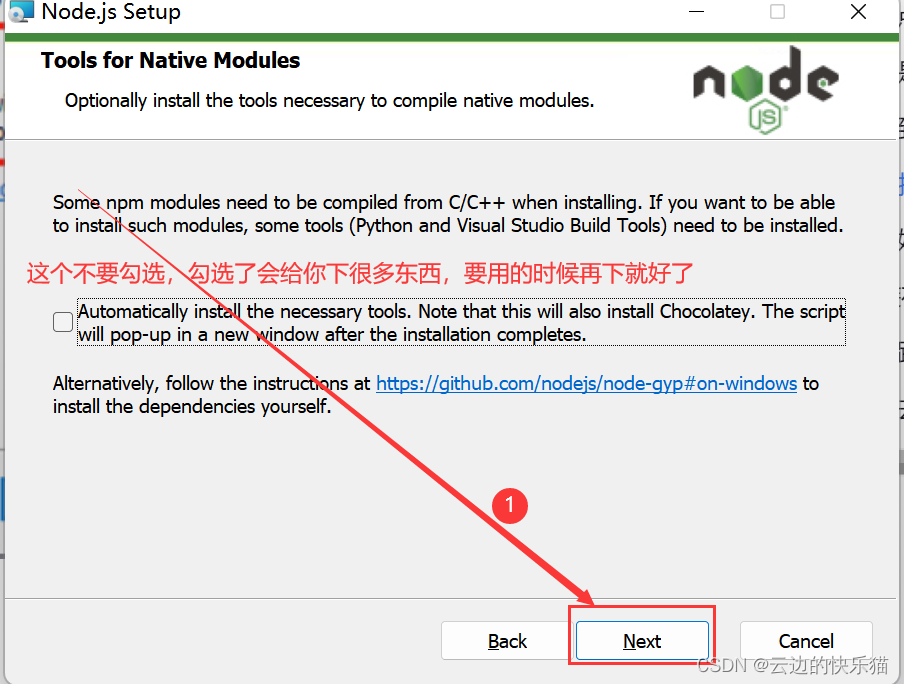
Task: Click the red circled number 1 marker
Action: (x=510, y=506)
